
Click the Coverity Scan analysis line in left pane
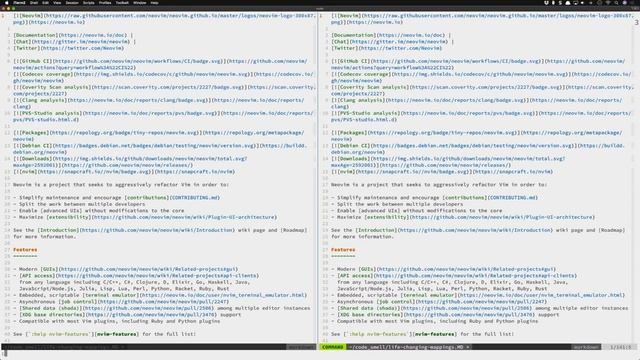164,90
